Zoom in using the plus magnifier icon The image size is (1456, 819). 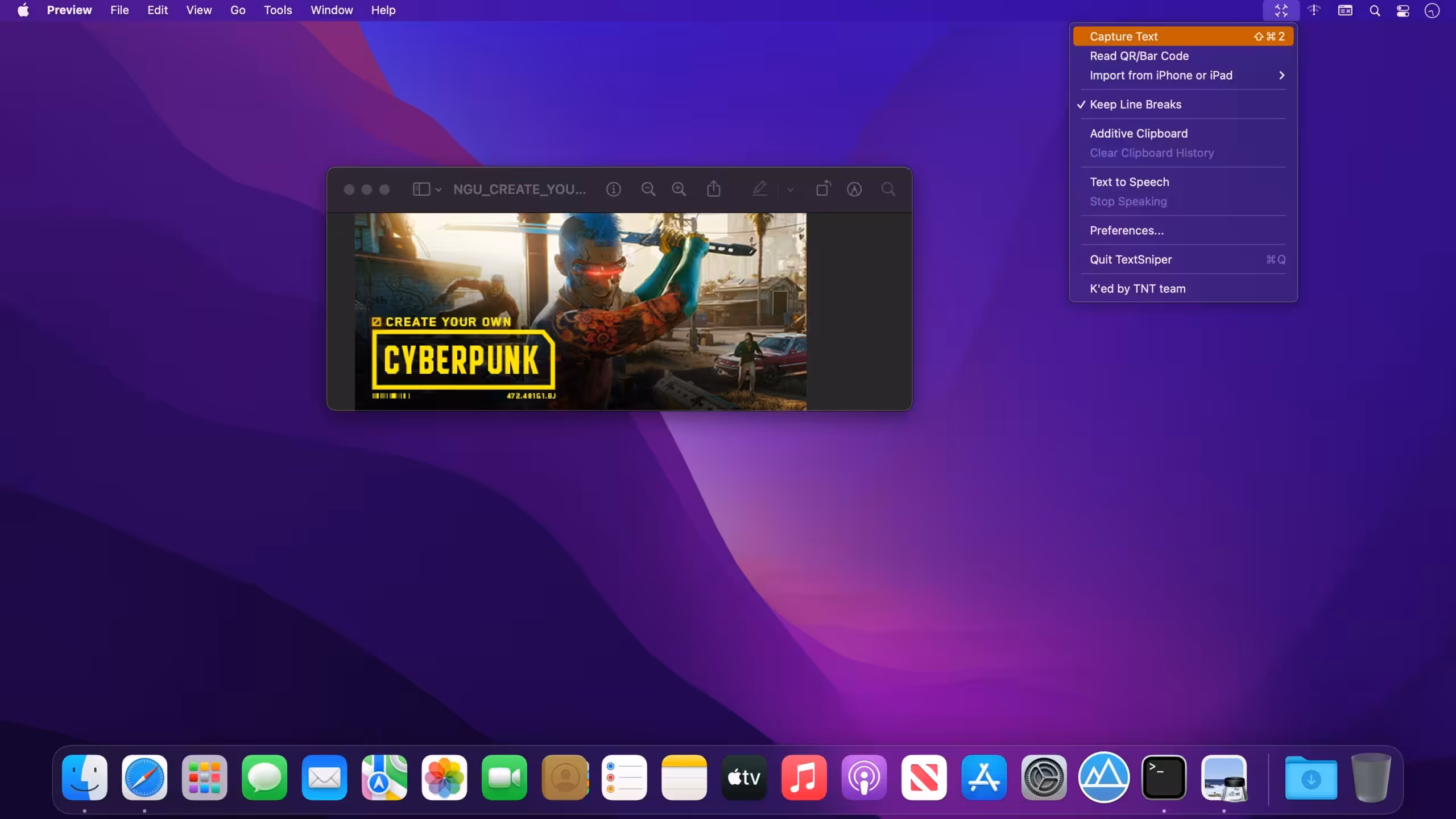coord(679,189)
